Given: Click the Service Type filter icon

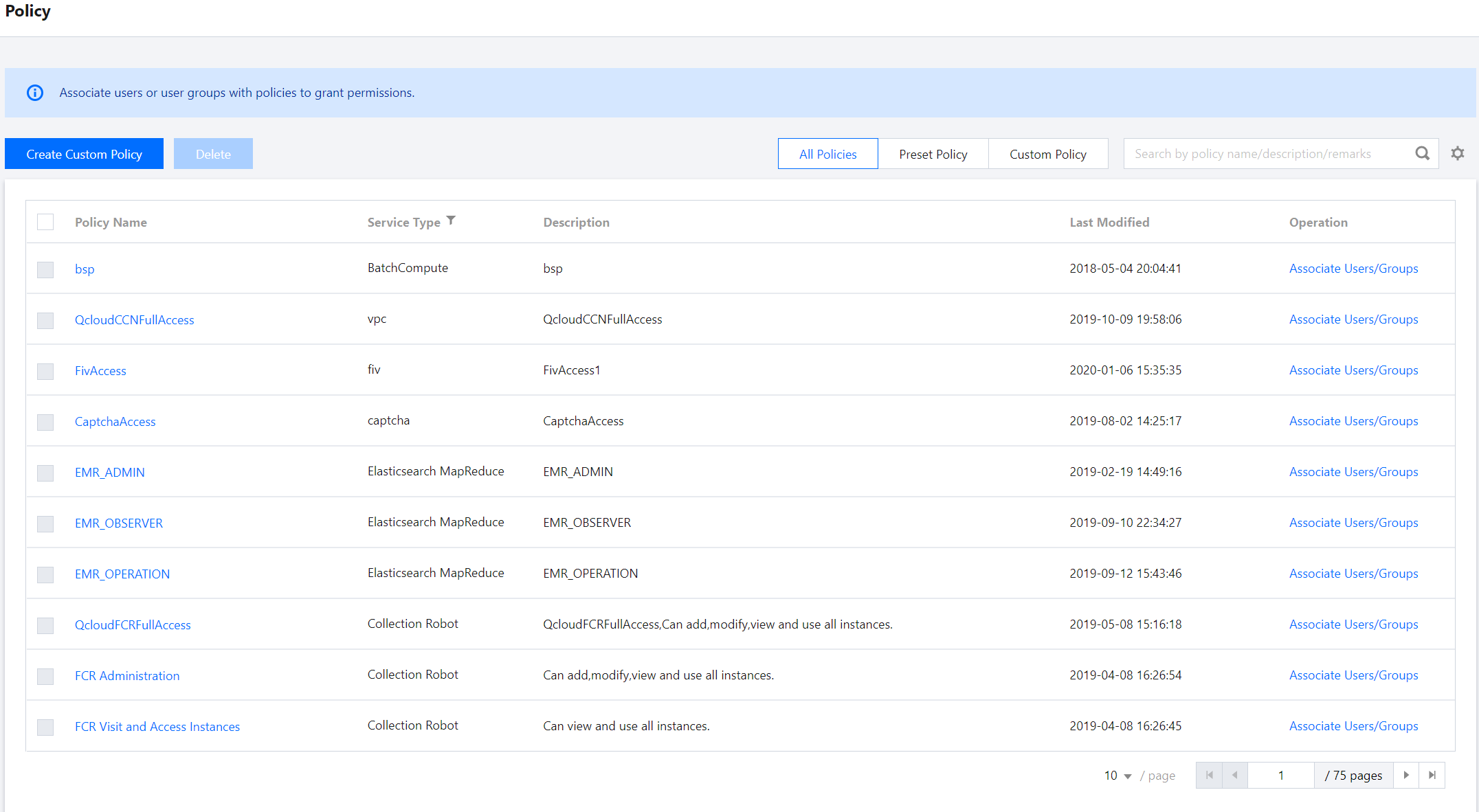Looking at the screenshot, I should pyautogui.click(x=451, y=221).
